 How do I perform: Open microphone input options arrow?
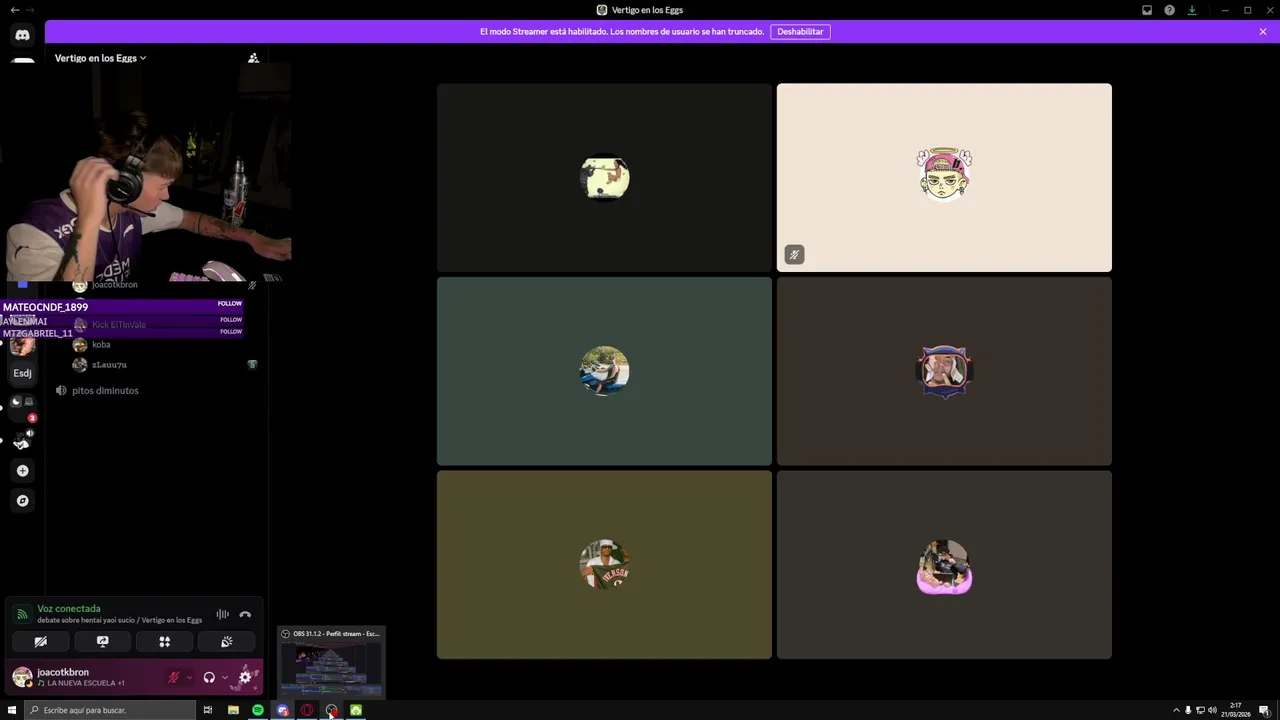point(189,677)
